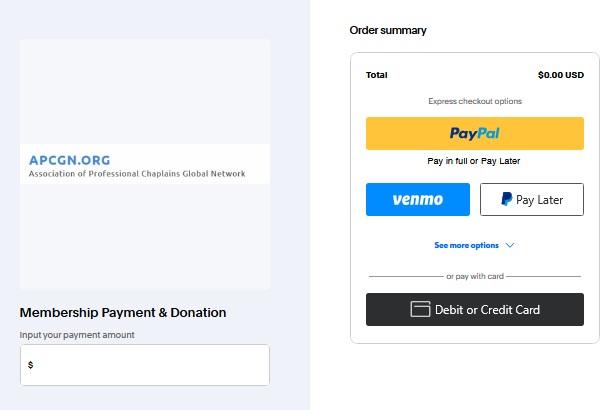Viewport: 616px width, 410px height.
Task: Click the PayPal 'P' icon in Pay Later
Action: [507, 200]
